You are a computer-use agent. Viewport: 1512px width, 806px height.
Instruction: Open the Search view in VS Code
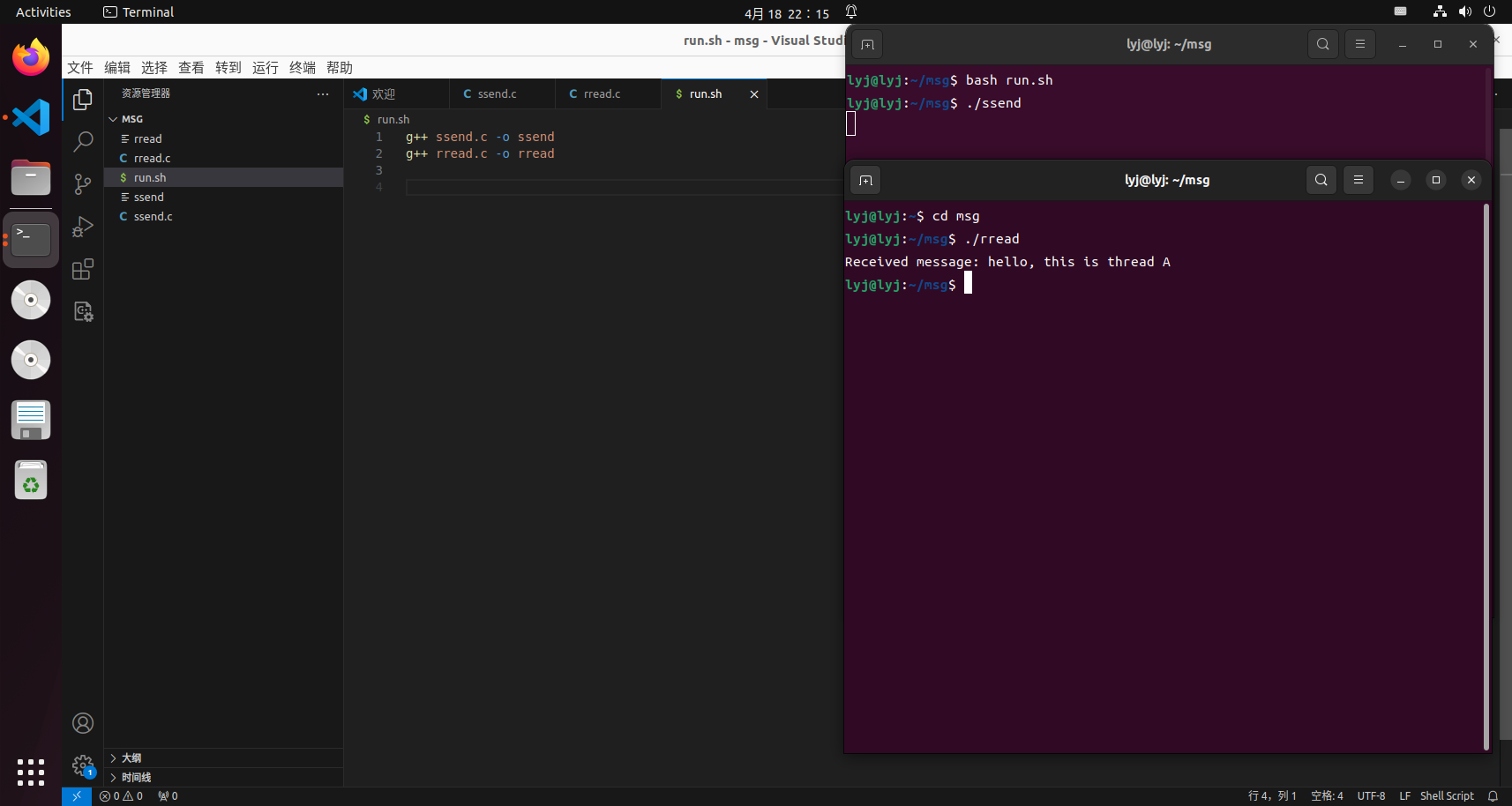point(83,142)
